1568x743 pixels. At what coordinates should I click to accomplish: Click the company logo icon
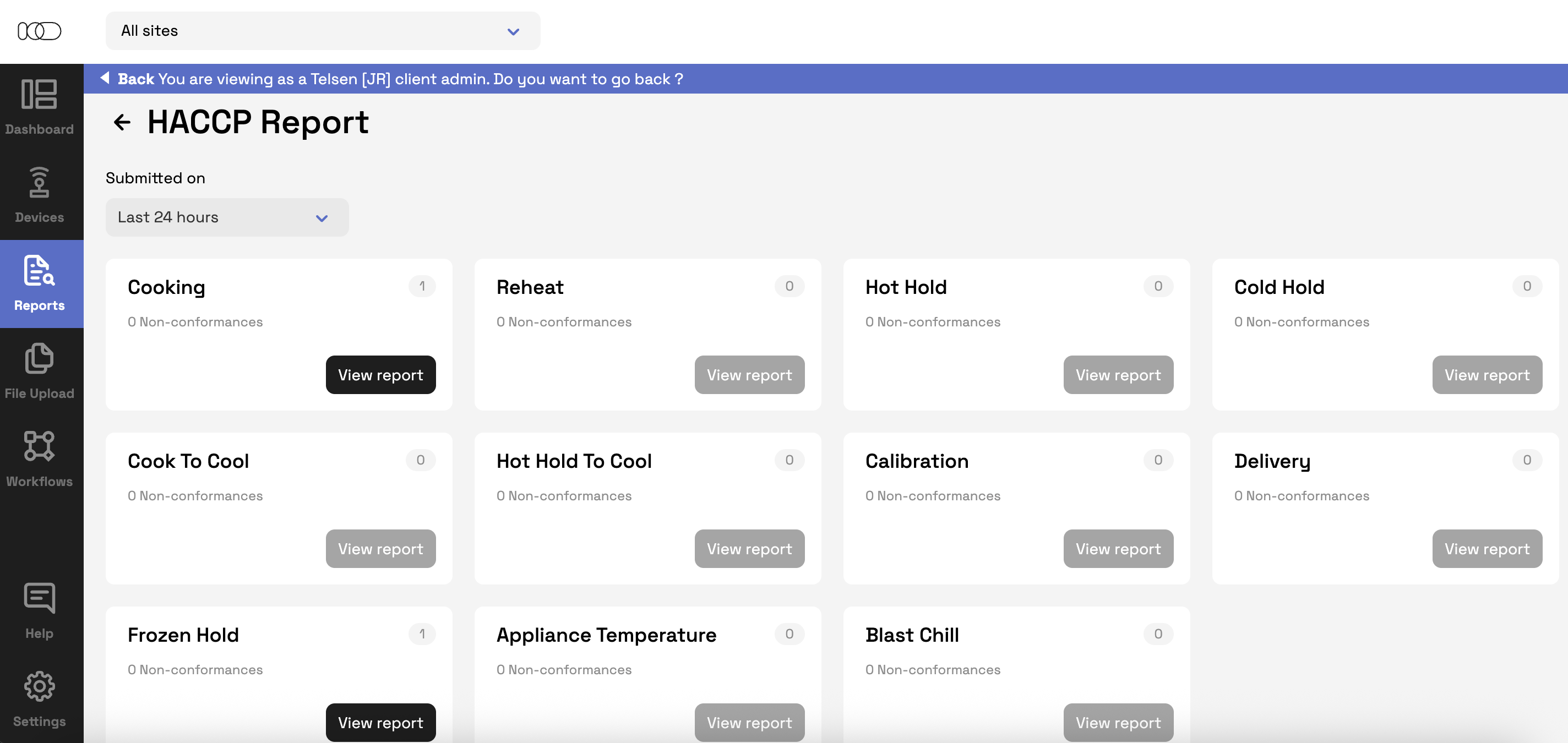tap(39, 30)
